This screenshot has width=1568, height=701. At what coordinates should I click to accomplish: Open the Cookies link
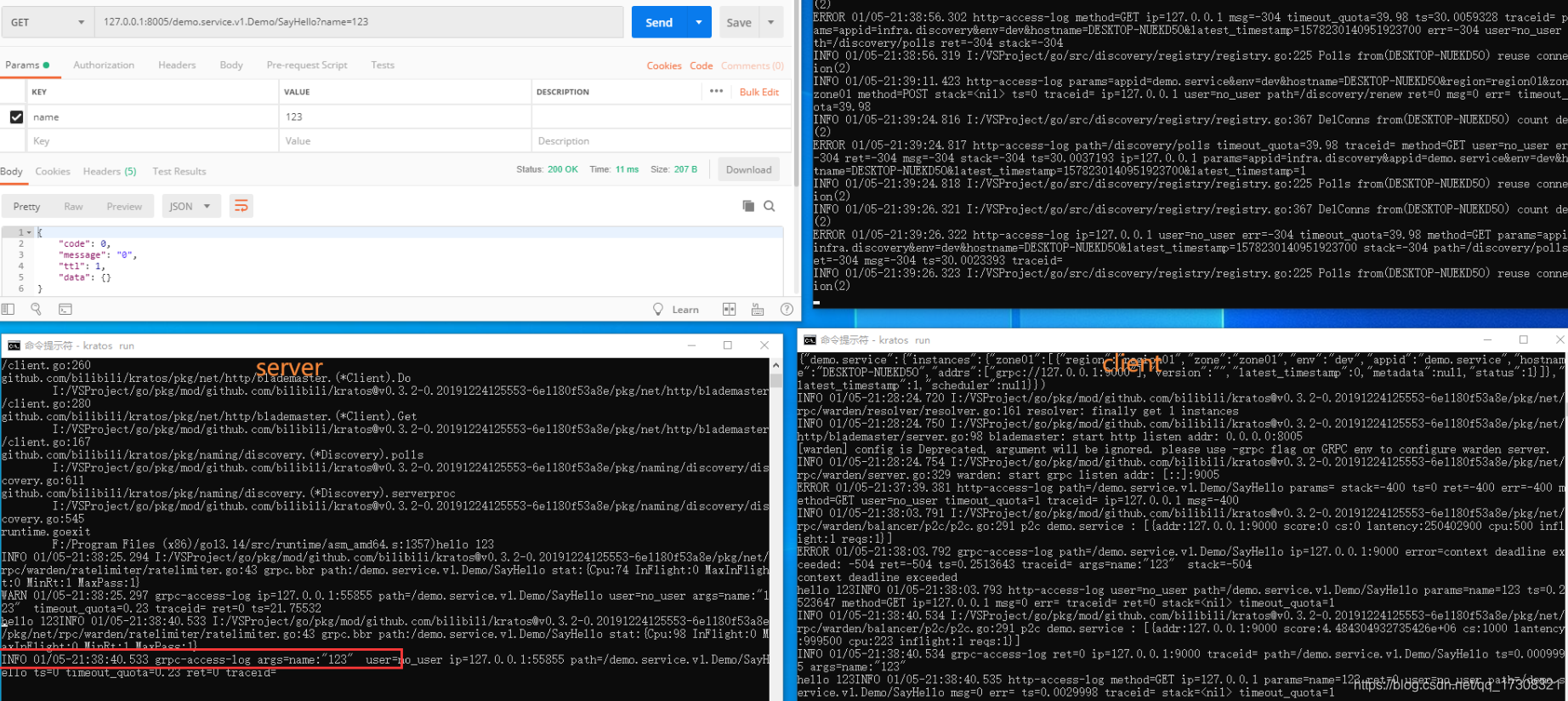(x=664, y=66)
